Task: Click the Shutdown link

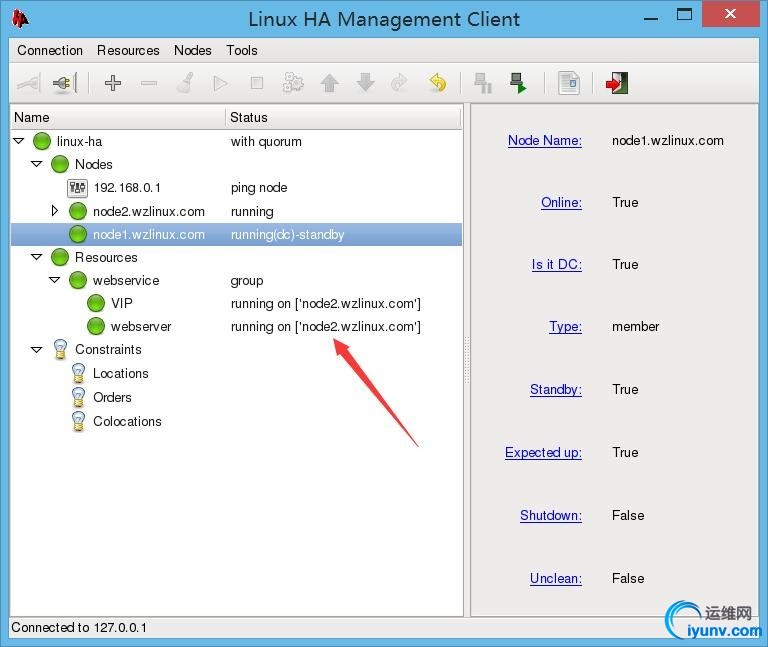Action: [x=551, y=515]
